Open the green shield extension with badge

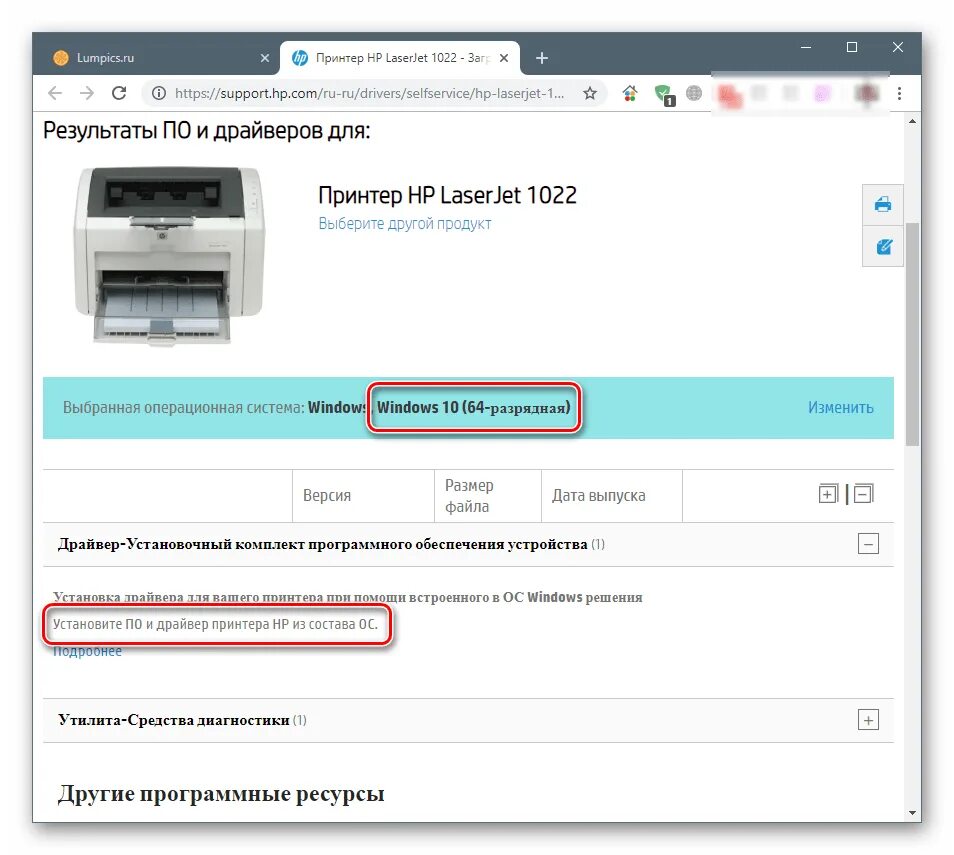point(663,94)
